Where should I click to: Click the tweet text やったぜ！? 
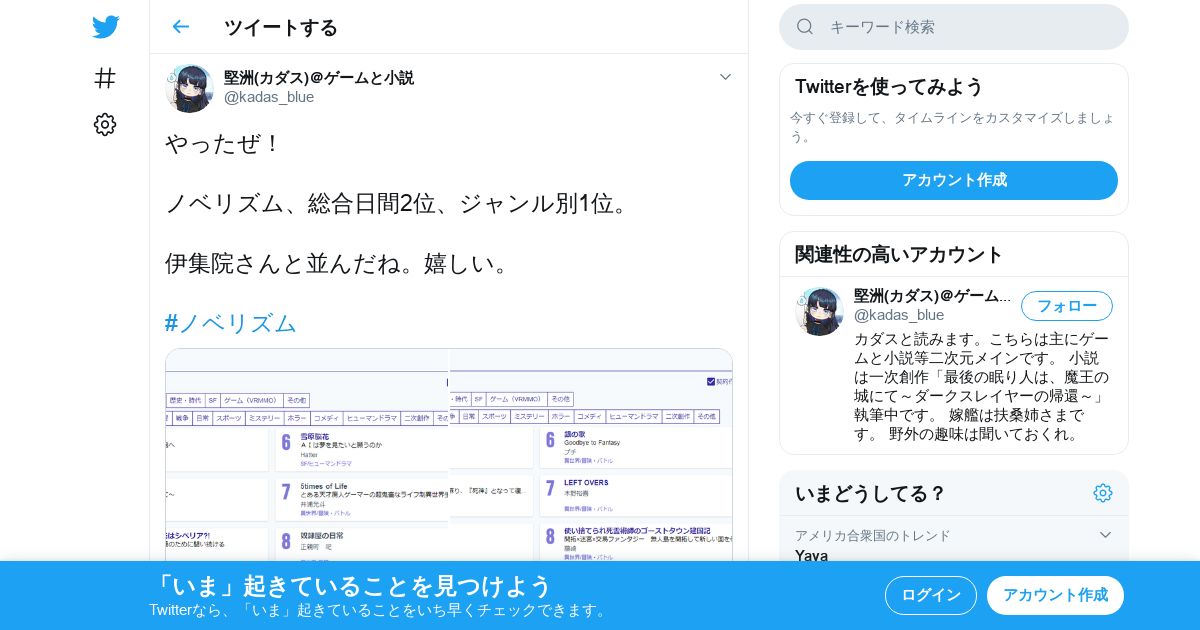coord(223,143)
